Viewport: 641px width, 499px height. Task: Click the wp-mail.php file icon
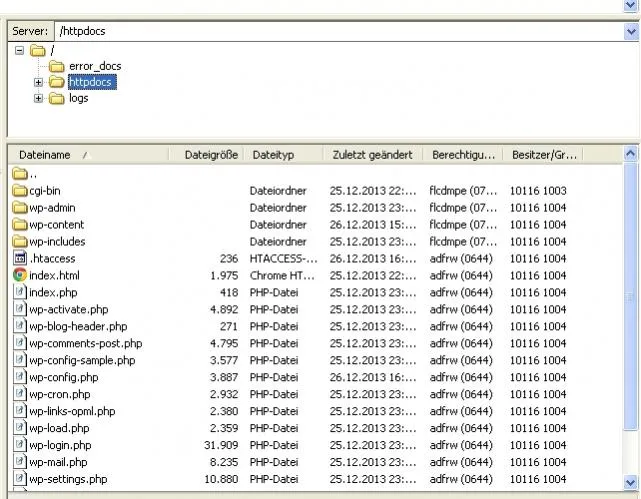(x=20, y=462)
